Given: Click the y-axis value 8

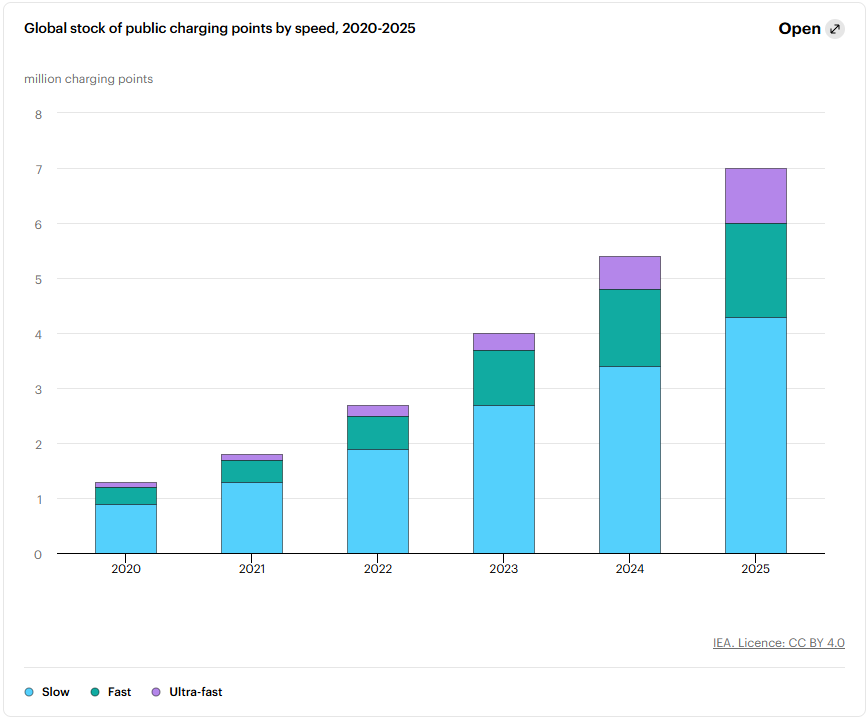Looking at the screenshot, I should pos(38,115).
